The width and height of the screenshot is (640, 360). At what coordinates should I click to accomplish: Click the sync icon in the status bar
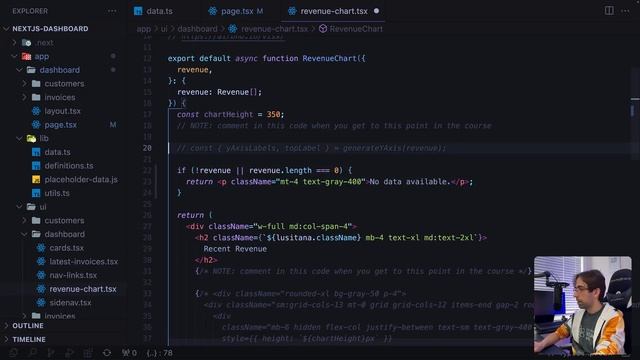point(107,353)
